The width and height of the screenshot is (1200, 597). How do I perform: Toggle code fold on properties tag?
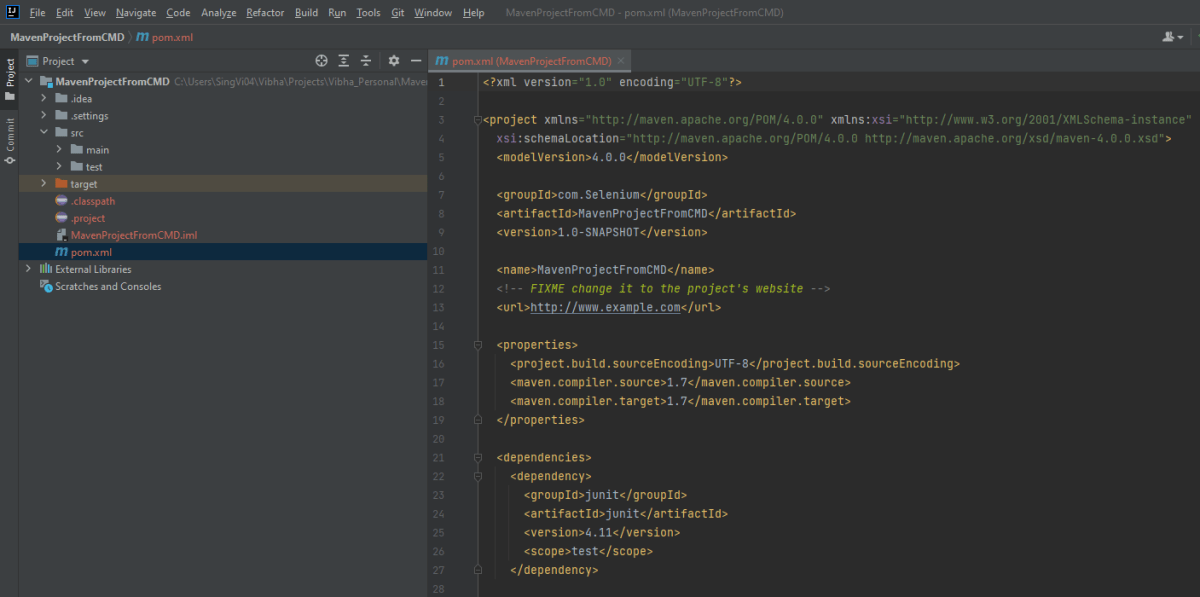(x=478, y=345)
